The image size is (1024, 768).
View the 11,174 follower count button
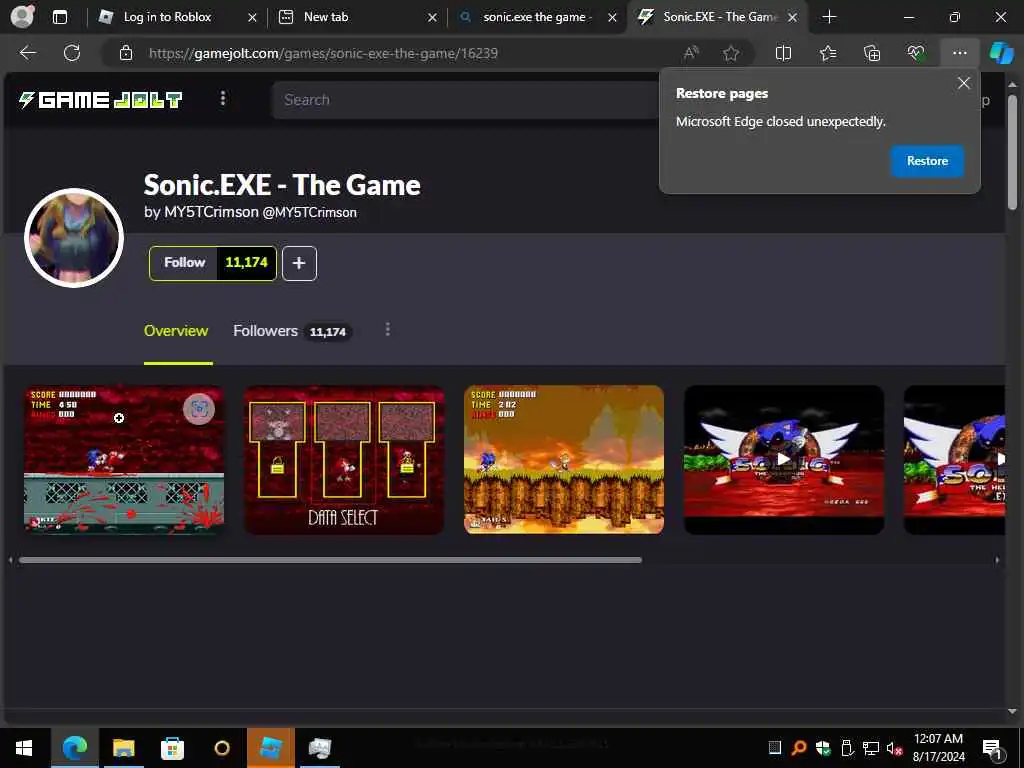246,263
